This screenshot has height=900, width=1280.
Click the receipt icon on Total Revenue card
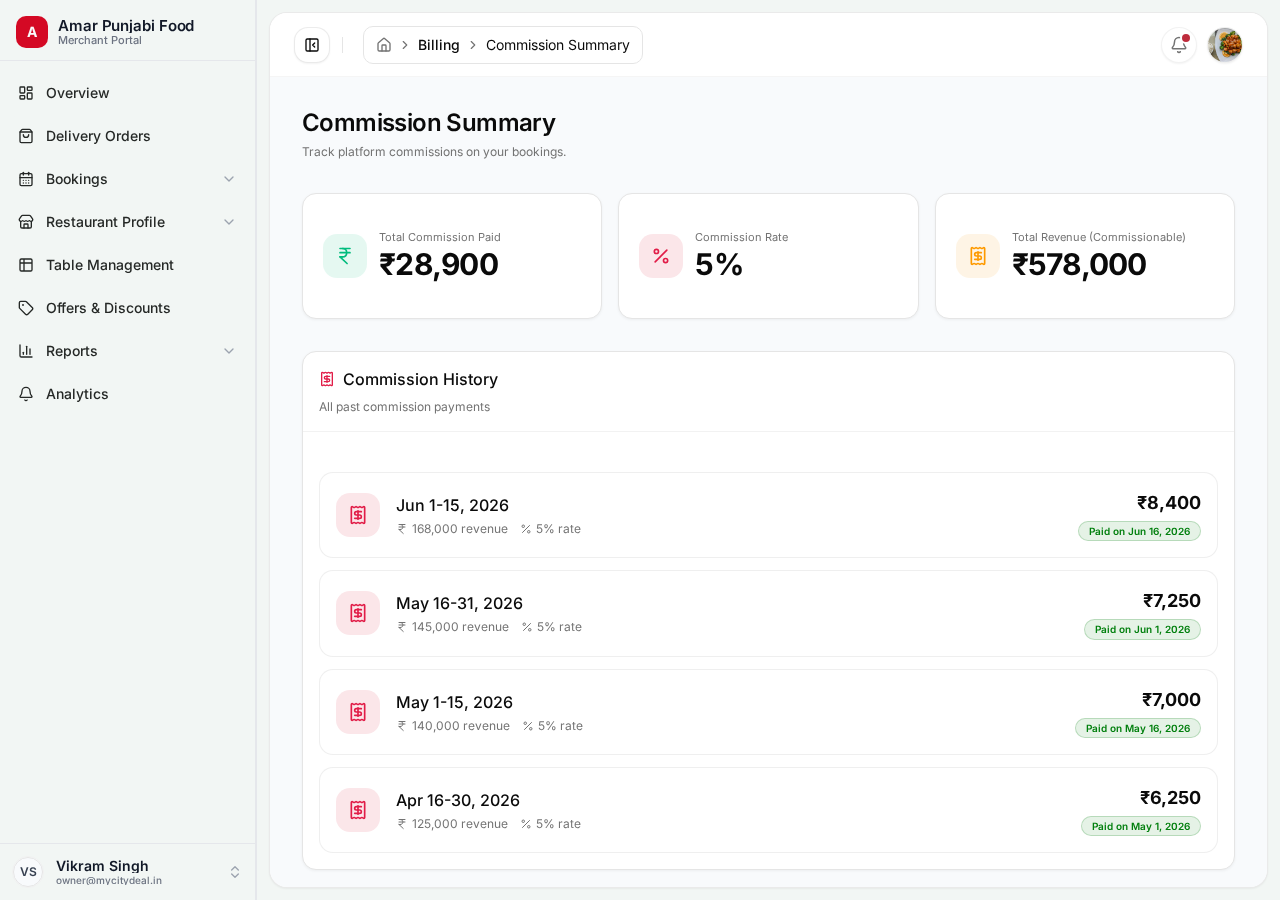[x=978, y=256]
